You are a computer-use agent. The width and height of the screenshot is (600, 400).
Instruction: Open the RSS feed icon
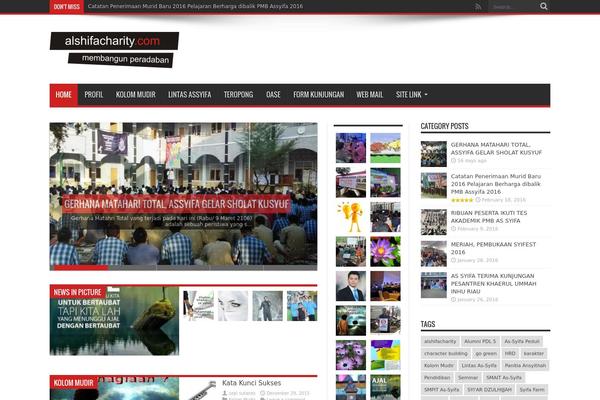[x=478, y=7]
